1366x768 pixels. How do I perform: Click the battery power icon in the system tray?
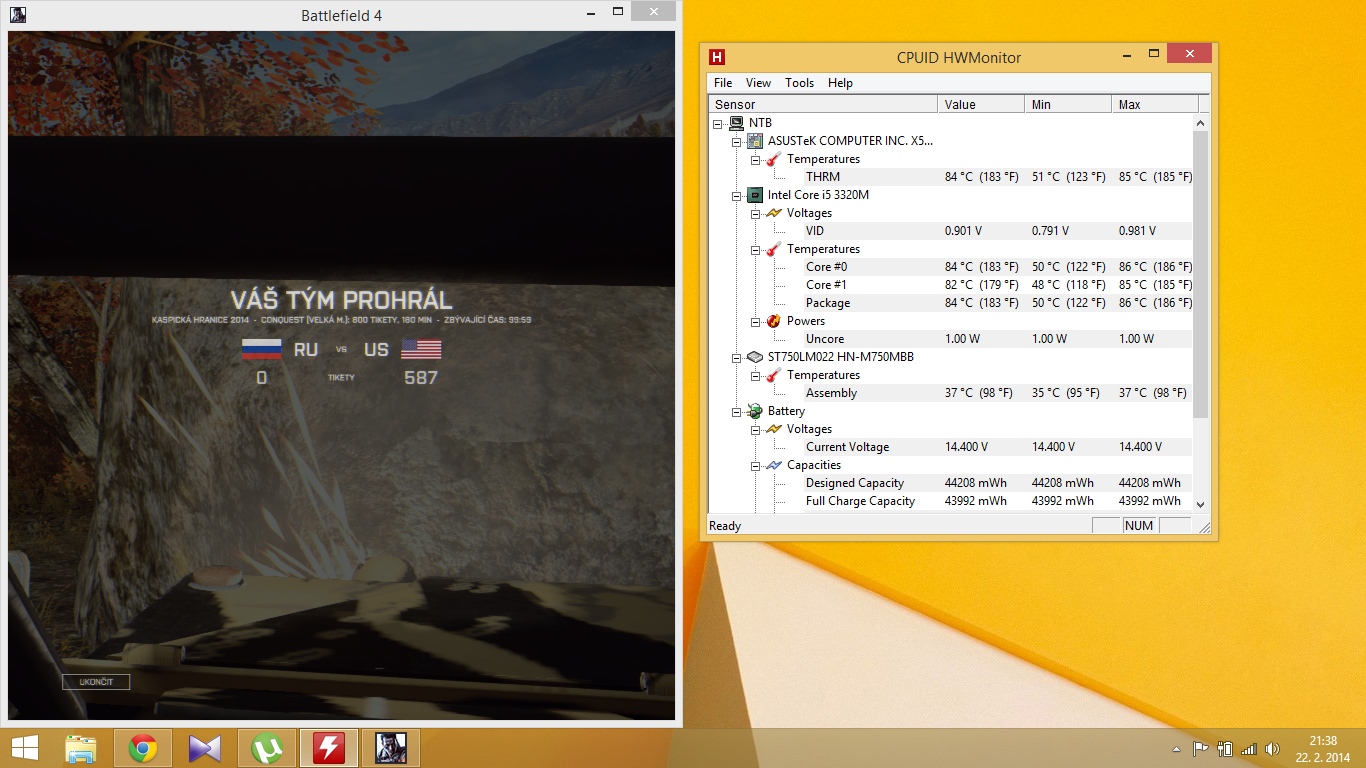tap(1225, 748)
